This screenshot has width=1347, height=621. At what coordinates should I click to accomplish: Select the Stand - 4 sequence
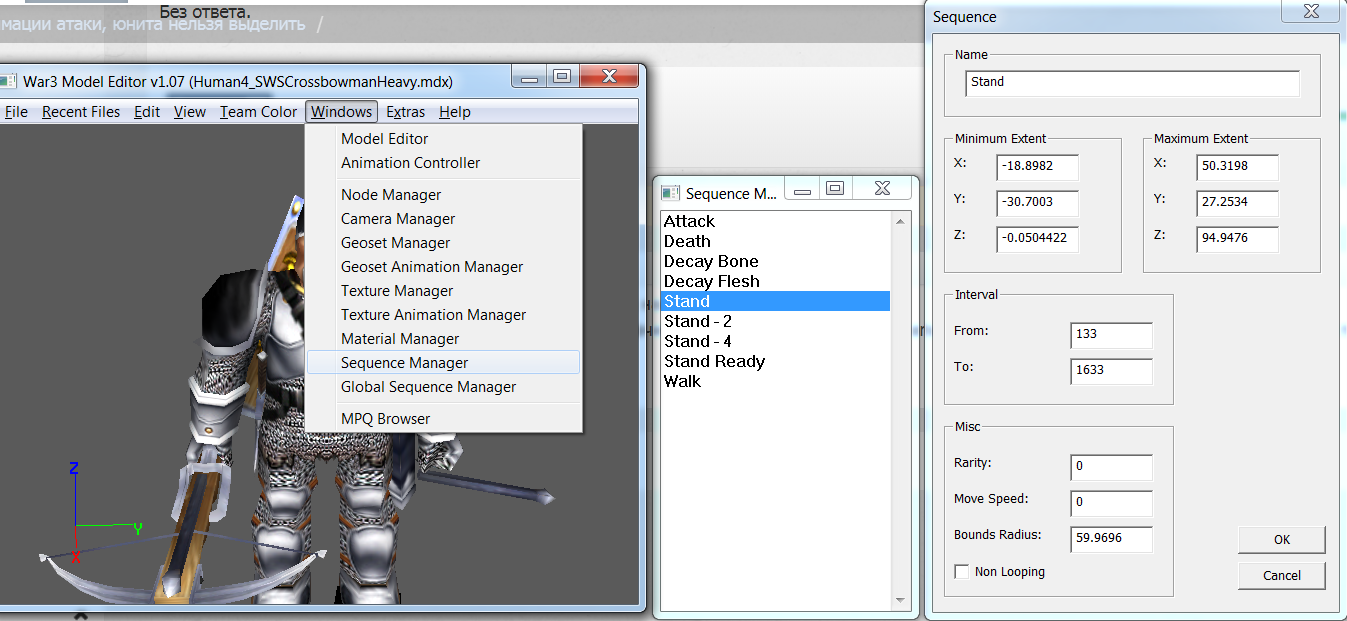tap(776, 341)
